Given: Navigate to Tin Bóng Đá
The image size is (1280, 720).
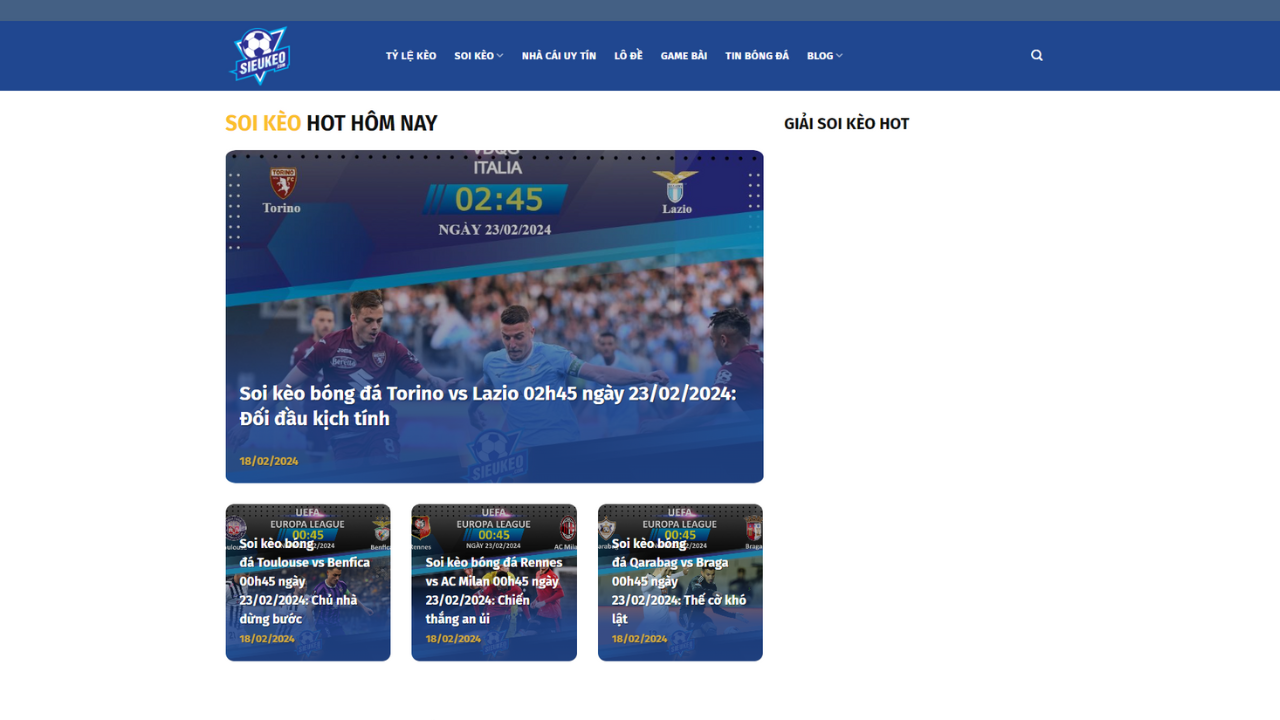Looking at the screenshot, I should click(757, 56).
